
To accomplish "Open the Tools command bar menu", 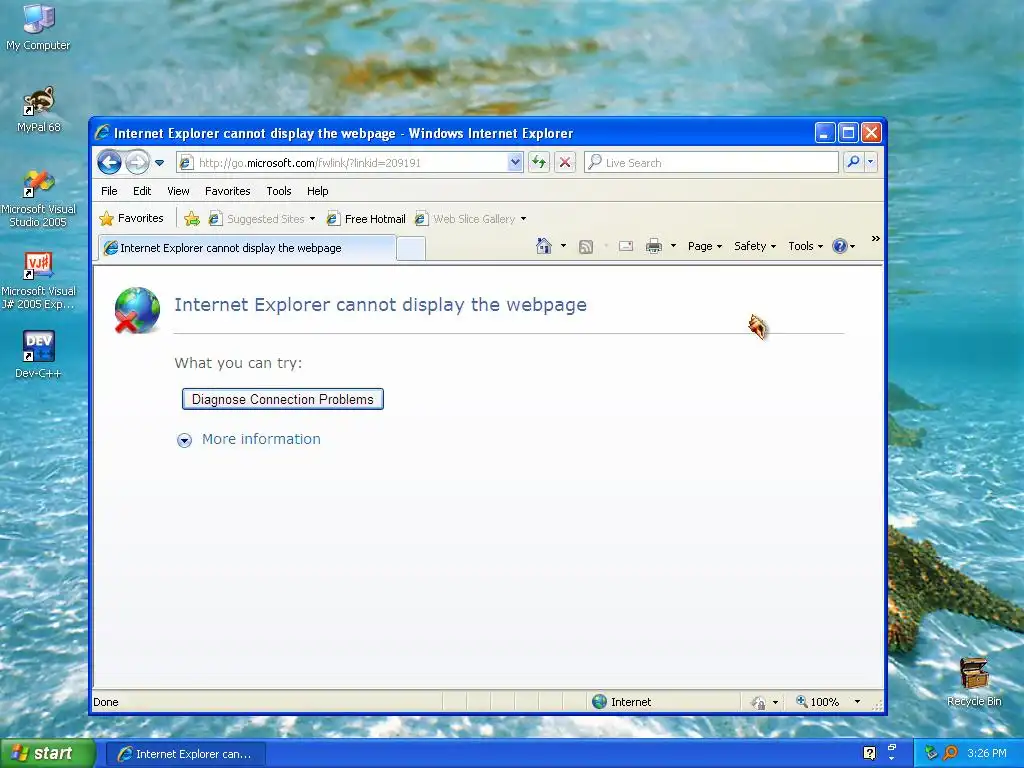I will point(805,246).
